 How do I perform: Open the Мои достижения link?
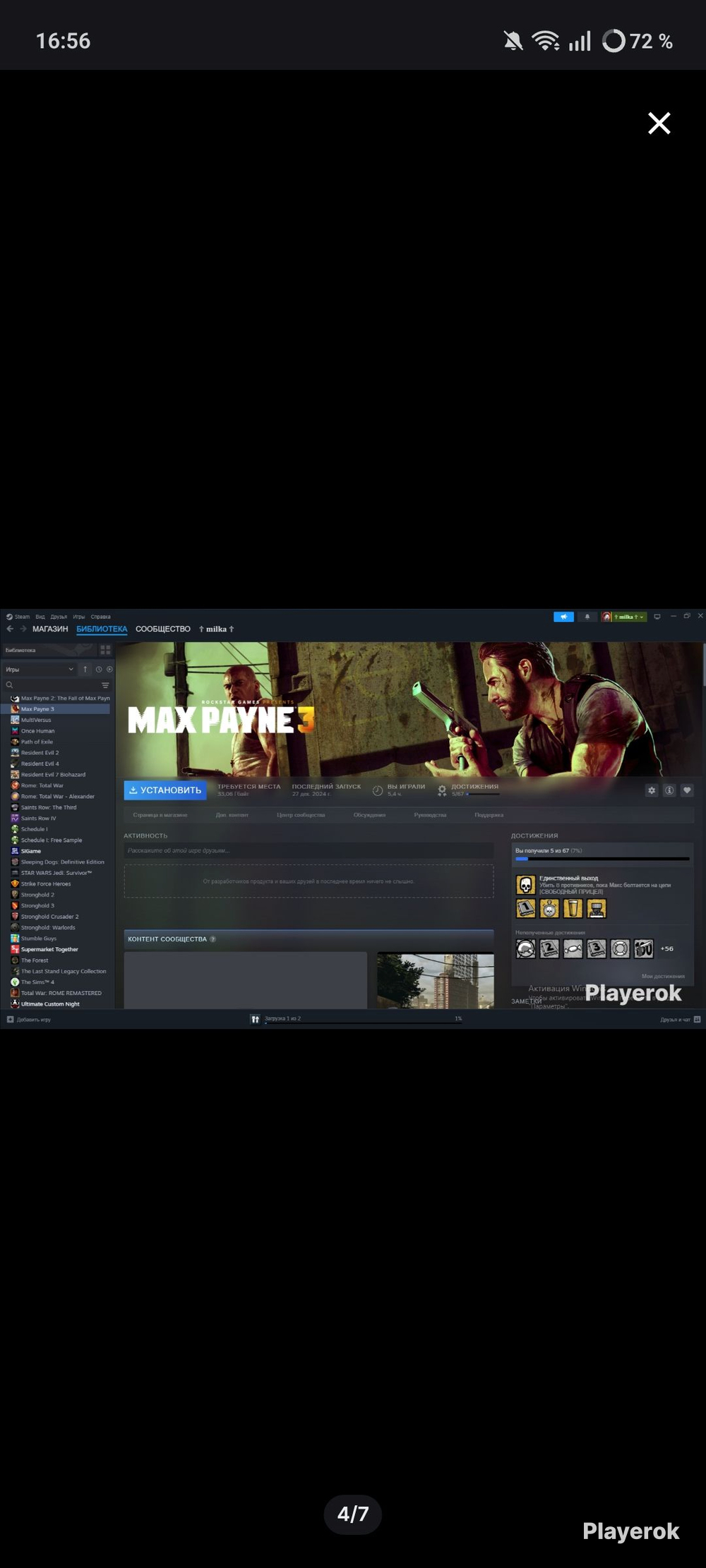[x=663, y=977]
